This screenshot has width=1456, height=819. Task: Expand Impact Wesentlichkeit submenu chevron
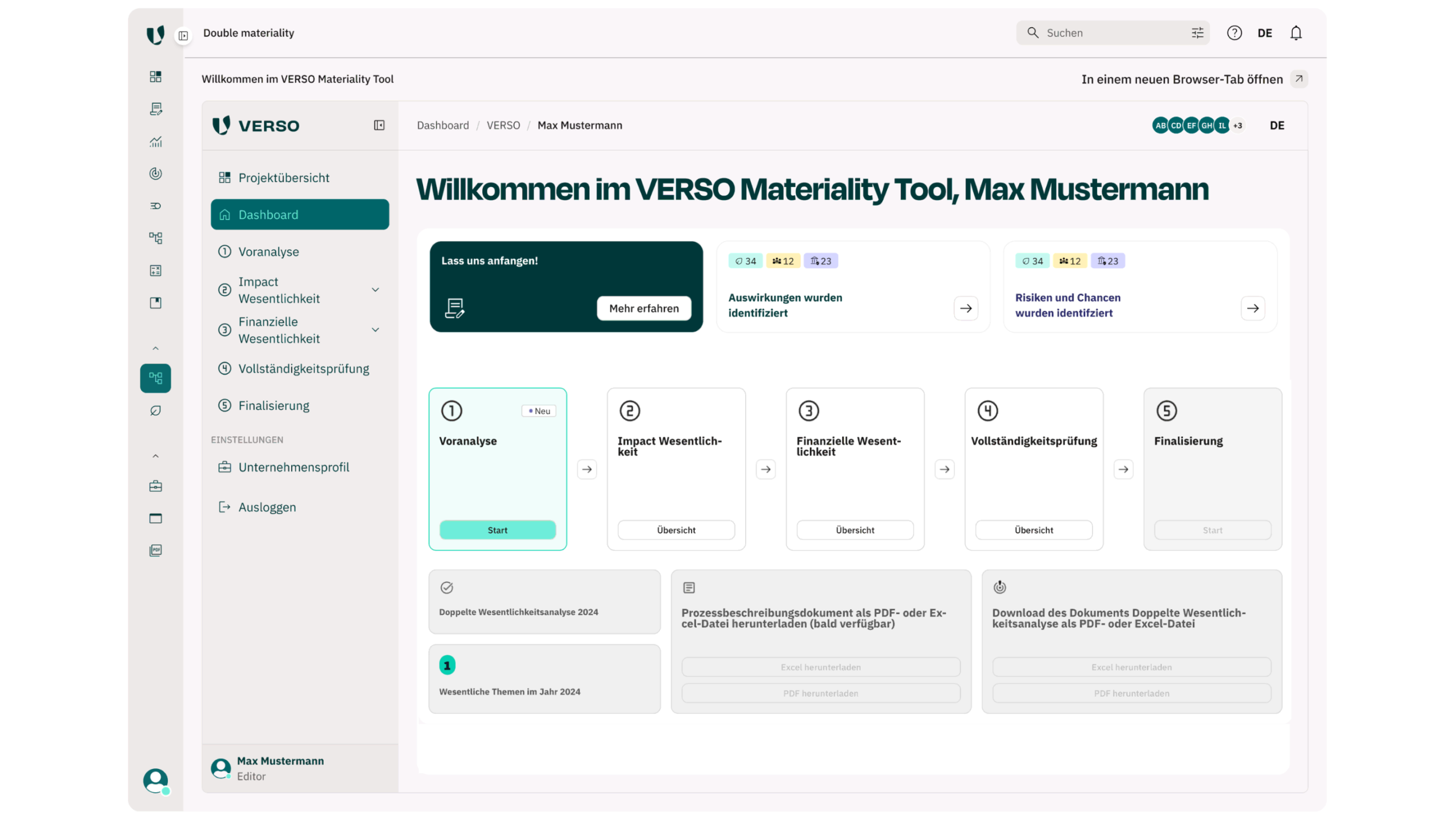point(375,289)
